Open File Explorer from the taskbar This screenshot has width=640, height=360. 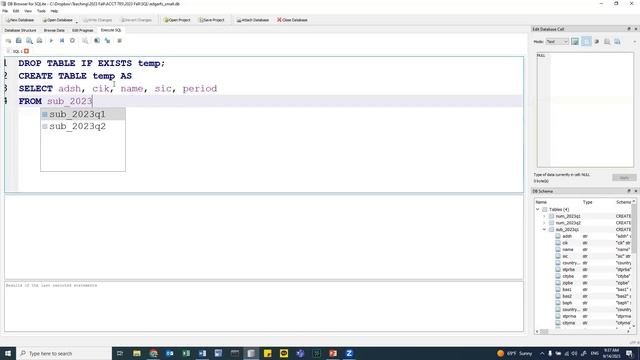coord(137,353)
